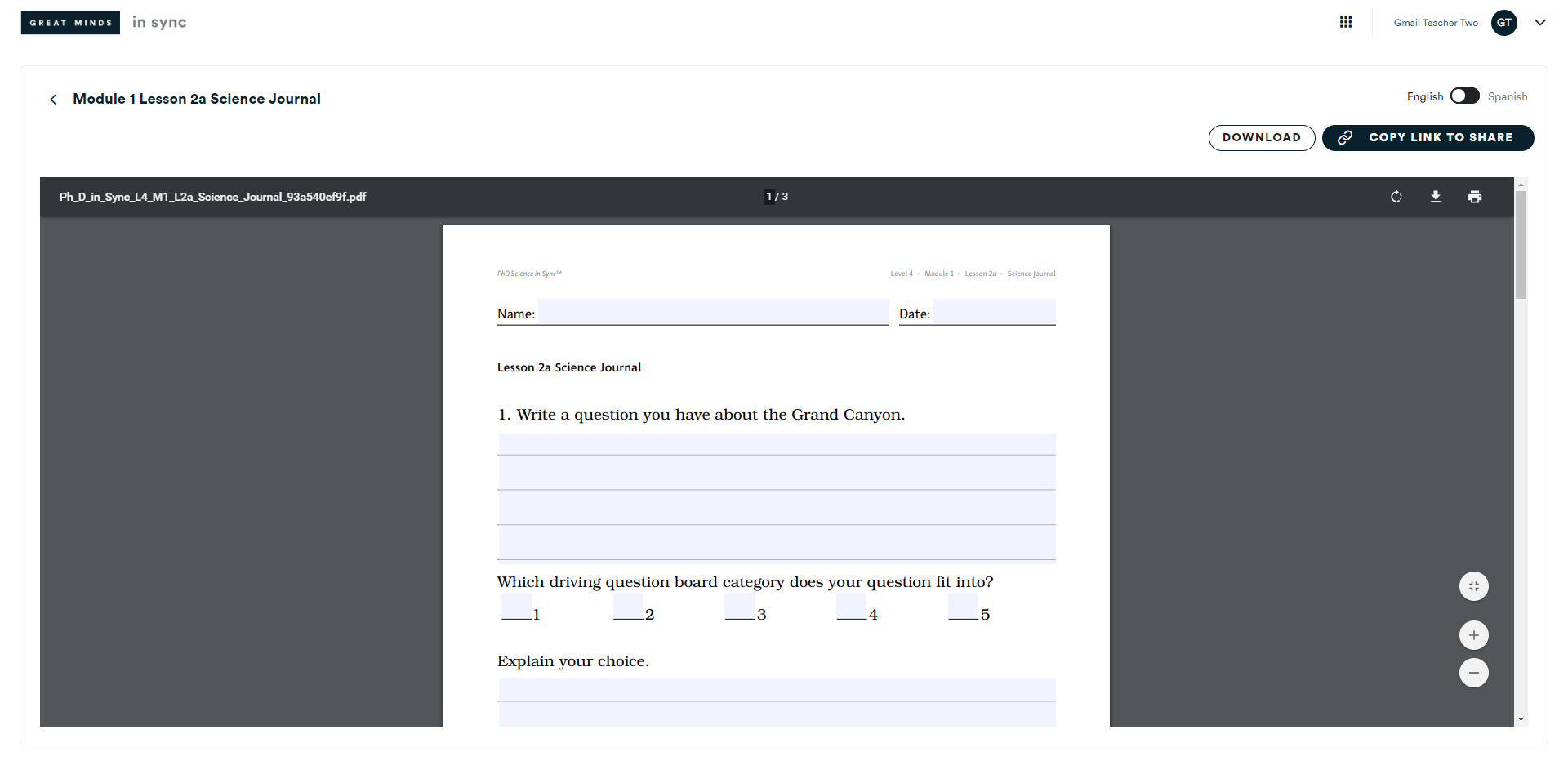Select the English language label
Image resolution: width=1568 pixels, height=765 pixels.
pos(1424,96)
